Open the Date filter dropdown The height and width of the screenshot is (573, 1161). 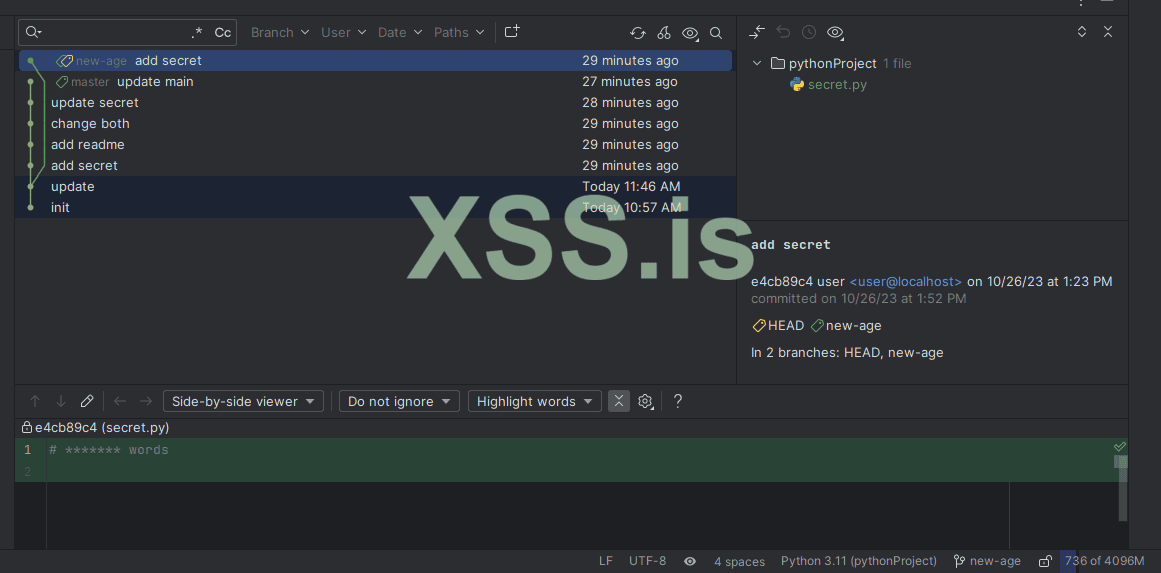tap(400, 33)
